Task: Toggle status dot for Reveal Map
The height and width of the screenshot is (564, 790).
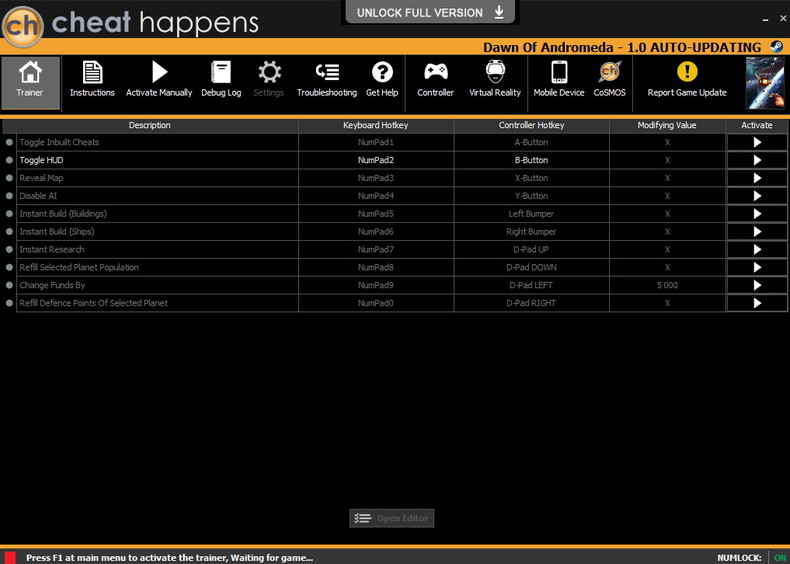Action: coord(9,178)
